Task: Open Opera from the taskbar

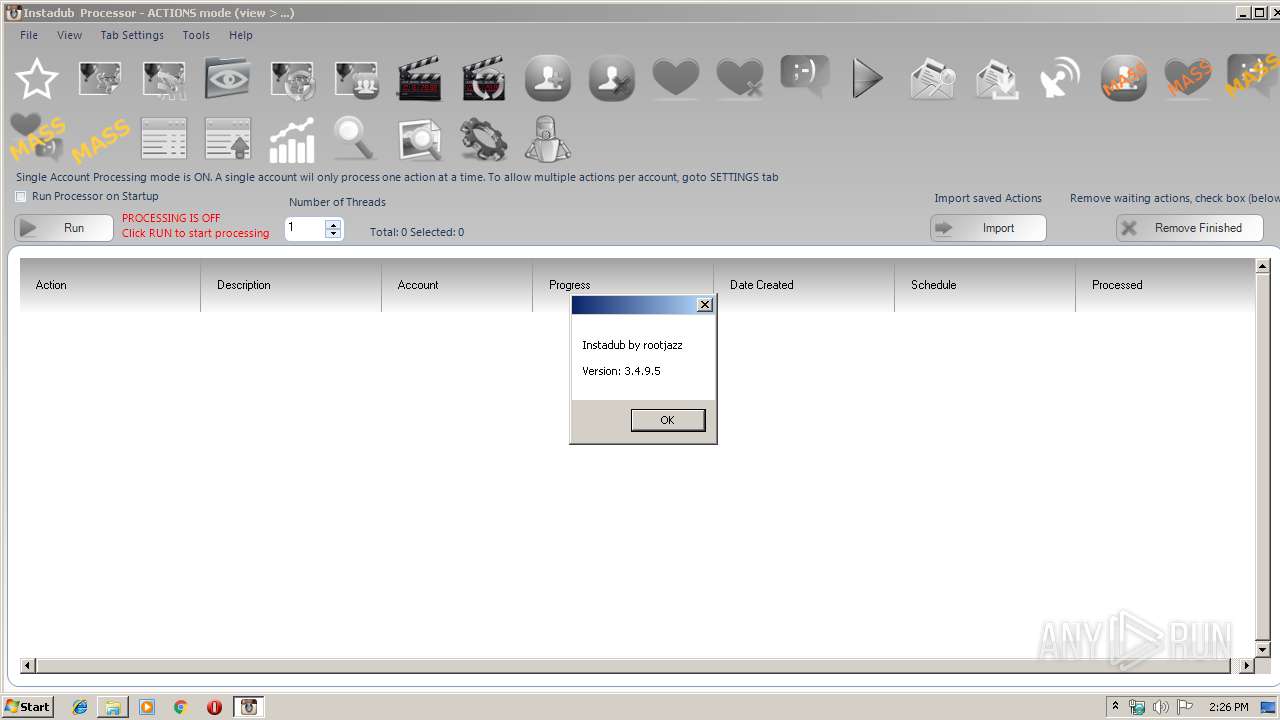Action: (214, 707)
